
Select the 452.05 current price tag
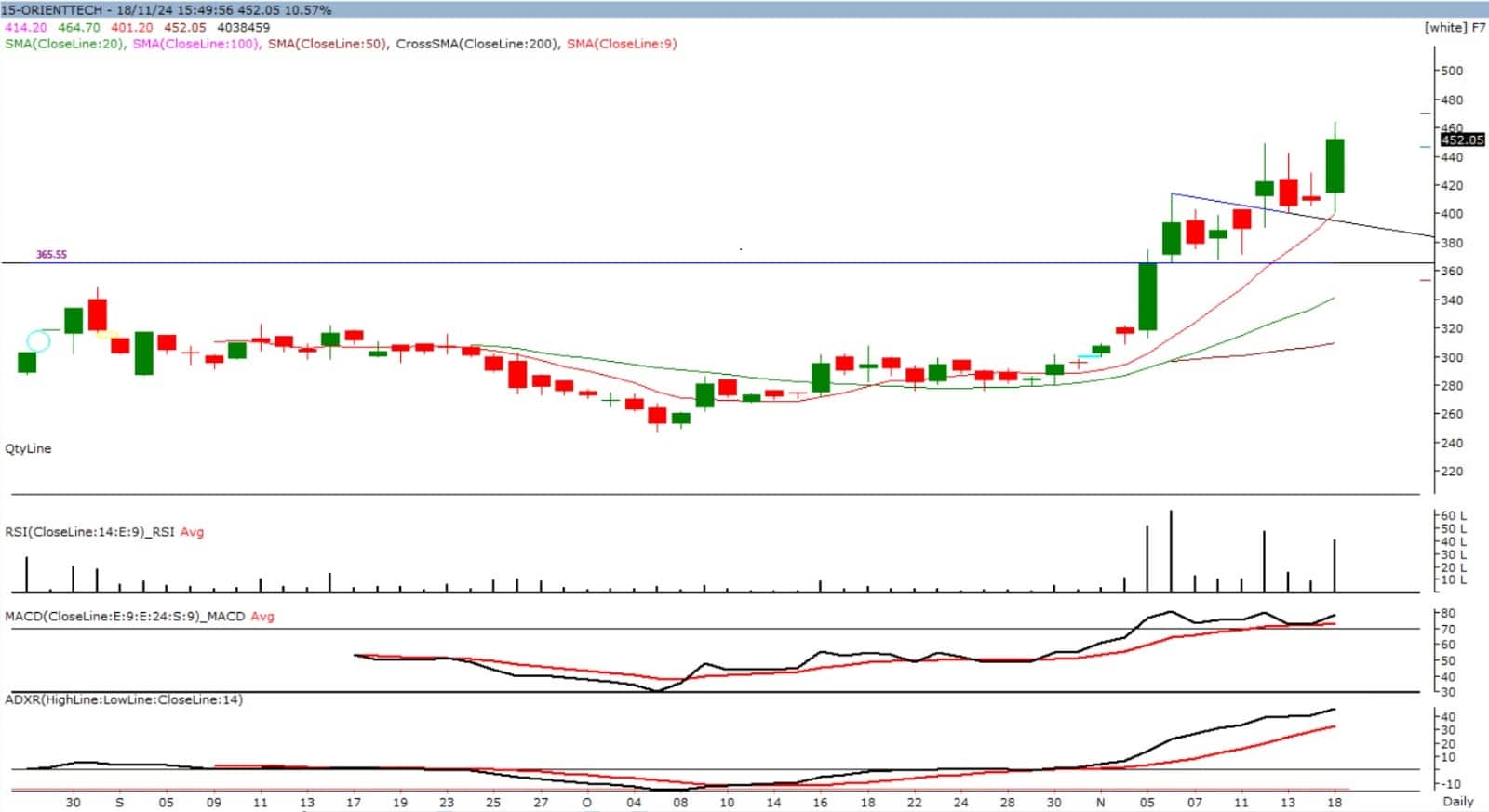[x=1462, y=140]
